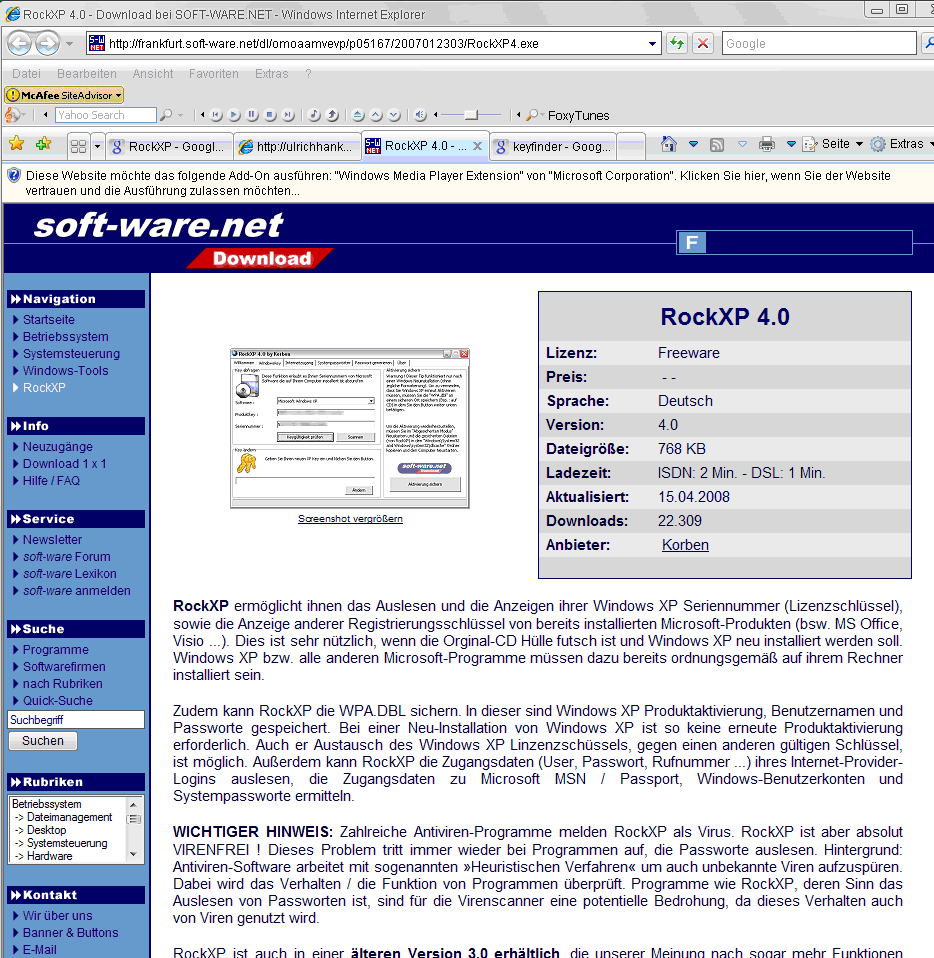This screenshot has height=958, width=934.
Task: Open the Windows-Tools navigation link
Action: click(x=65, y=371)
